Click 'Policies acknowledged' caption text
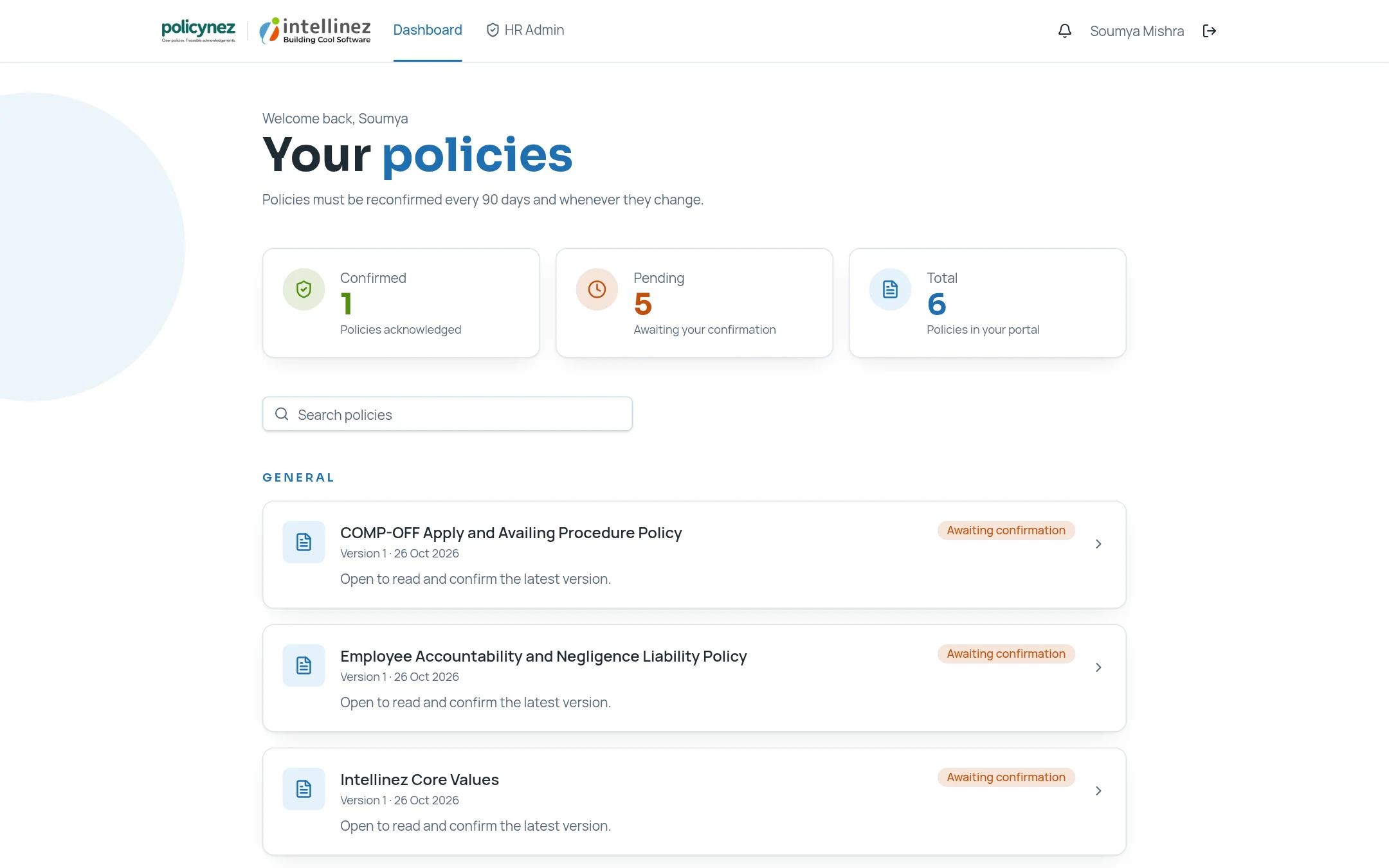This screenshot has height=868, width=1389. coord(401,330)
